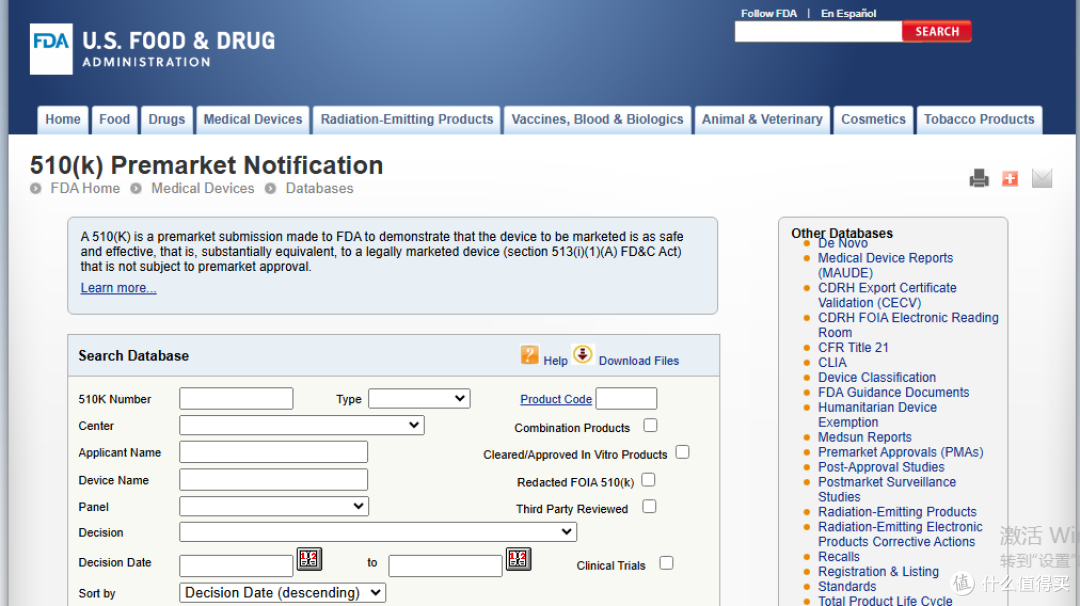Viewport: 1080px width, 606px height.
Task: Open the Food tab
Action: click(x=114, y=120)
